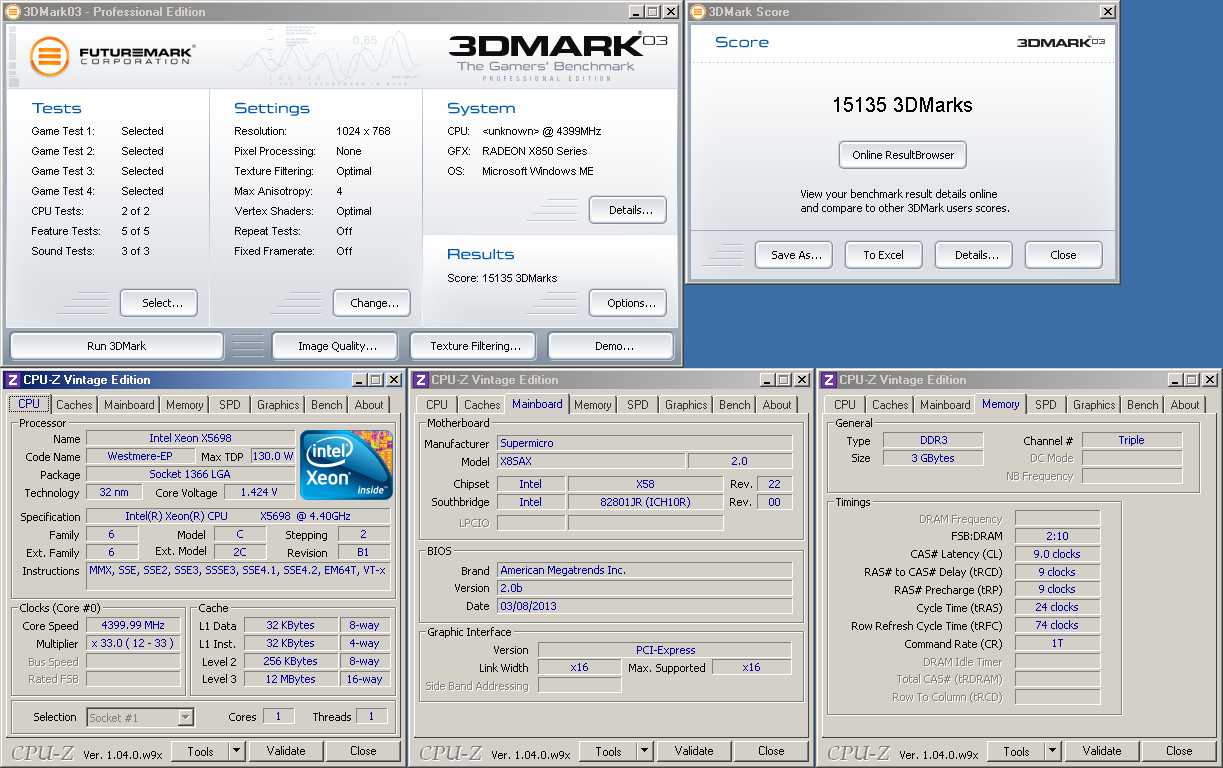
Task: Open SPD tab in the Mainboard window
Action: (x=638, y=405)
